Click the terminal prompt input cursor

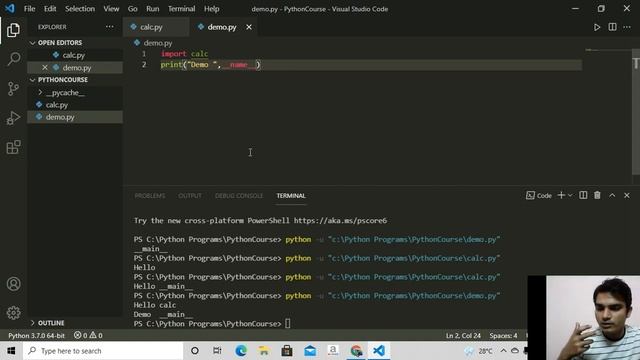tap(288, 324)
